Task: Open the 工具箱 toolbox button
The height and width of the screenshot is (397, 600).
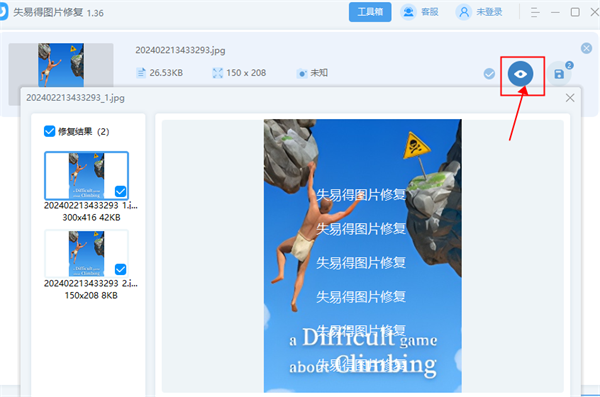Action: pyautogui.click(x=370, y=12)
